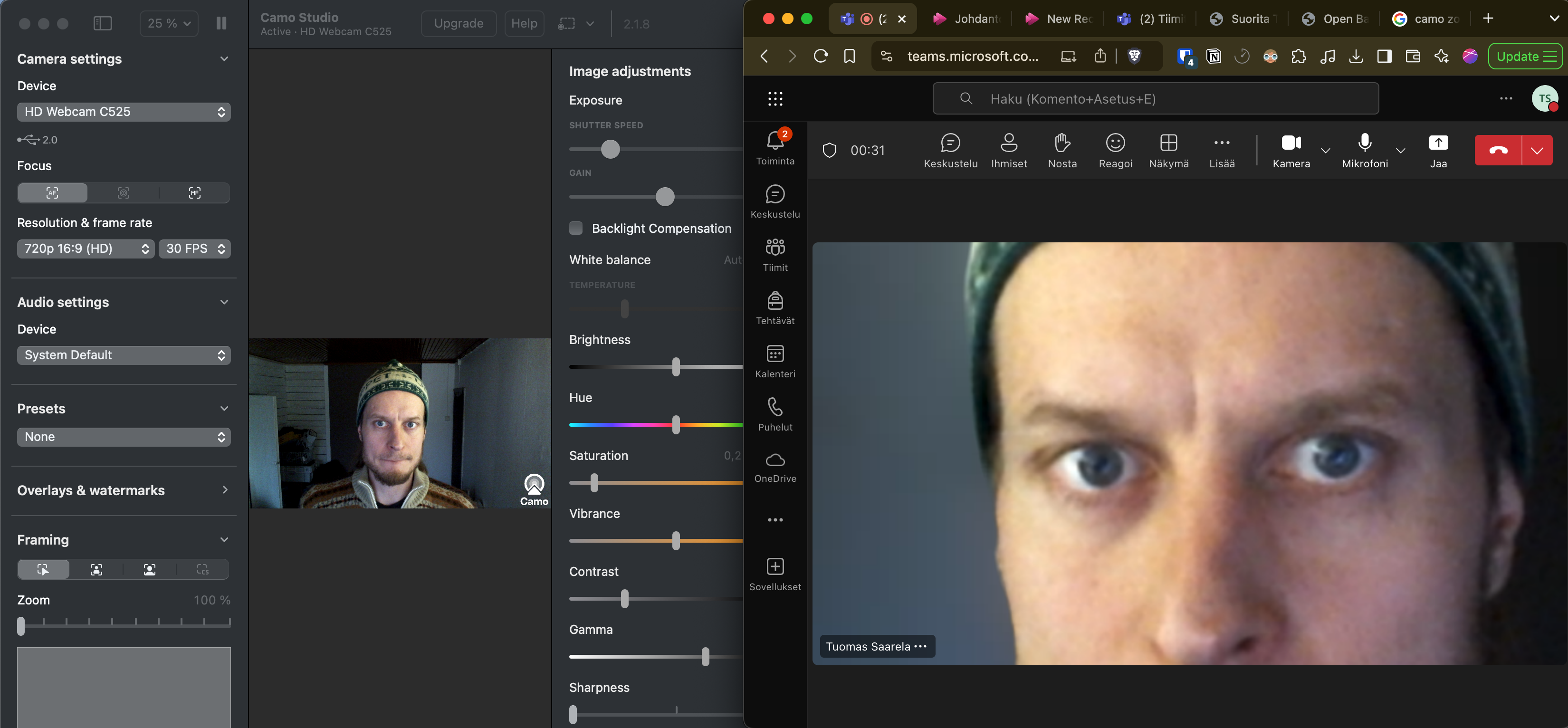Collapse the Audio settings section

click(224, 302)
